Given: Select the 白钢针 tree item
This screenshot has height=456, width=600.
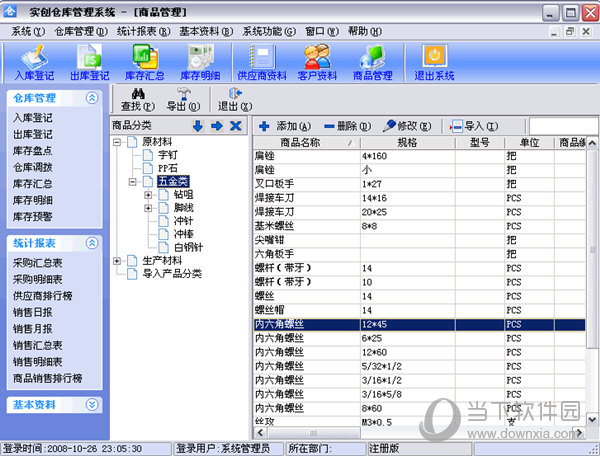Looking at the screenshot, I should (x=187, y=246).
